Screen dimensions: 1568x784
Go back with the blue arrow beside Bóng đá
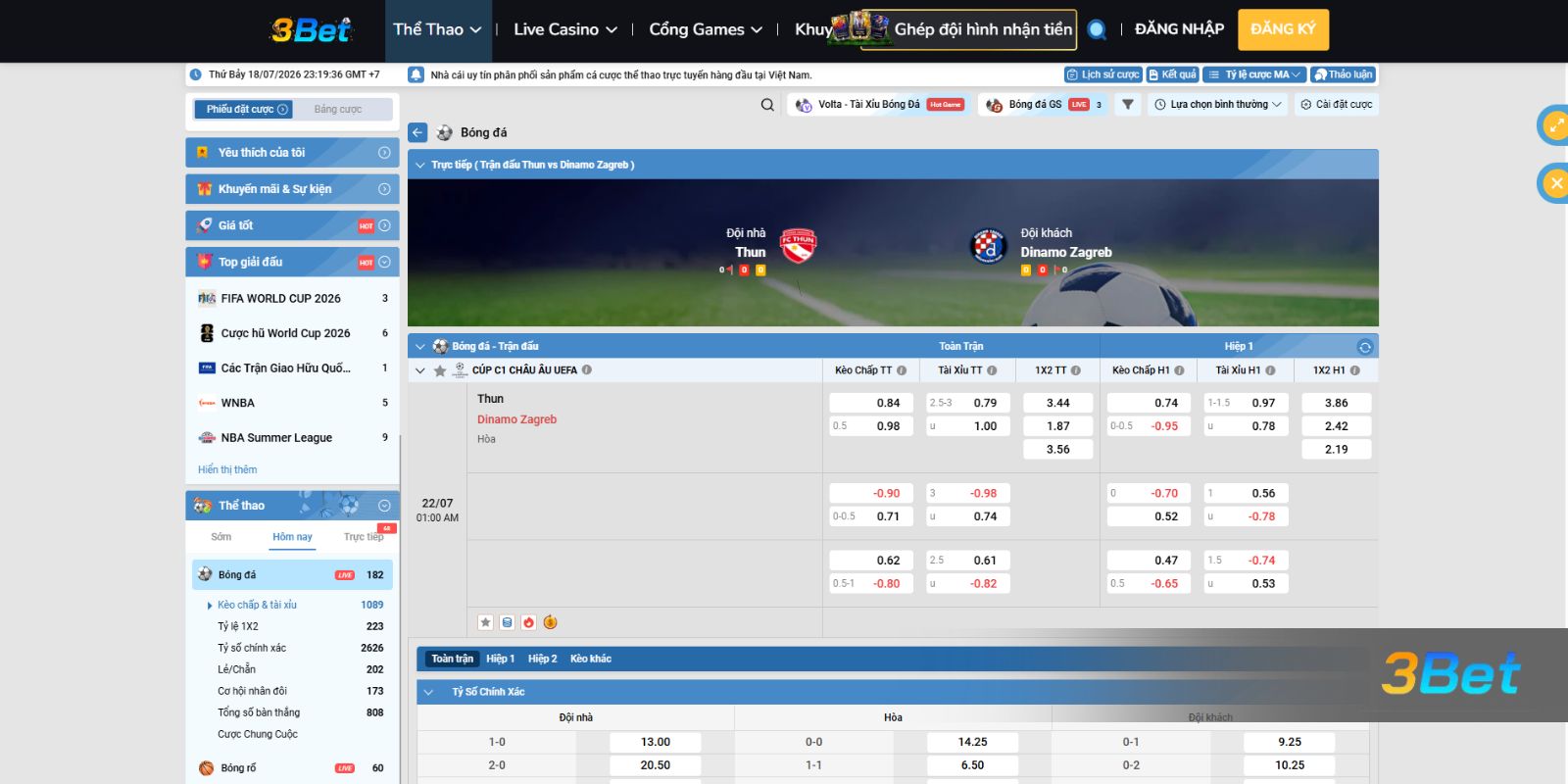pos(418,132)
